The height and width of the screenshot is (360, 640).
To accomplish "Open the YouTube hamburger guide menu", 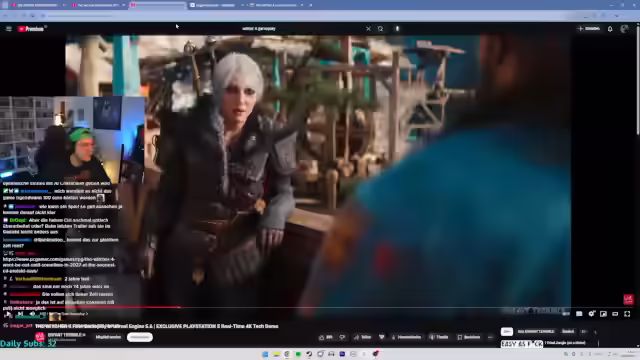I will pyautogui.click(x=9, y=29).
